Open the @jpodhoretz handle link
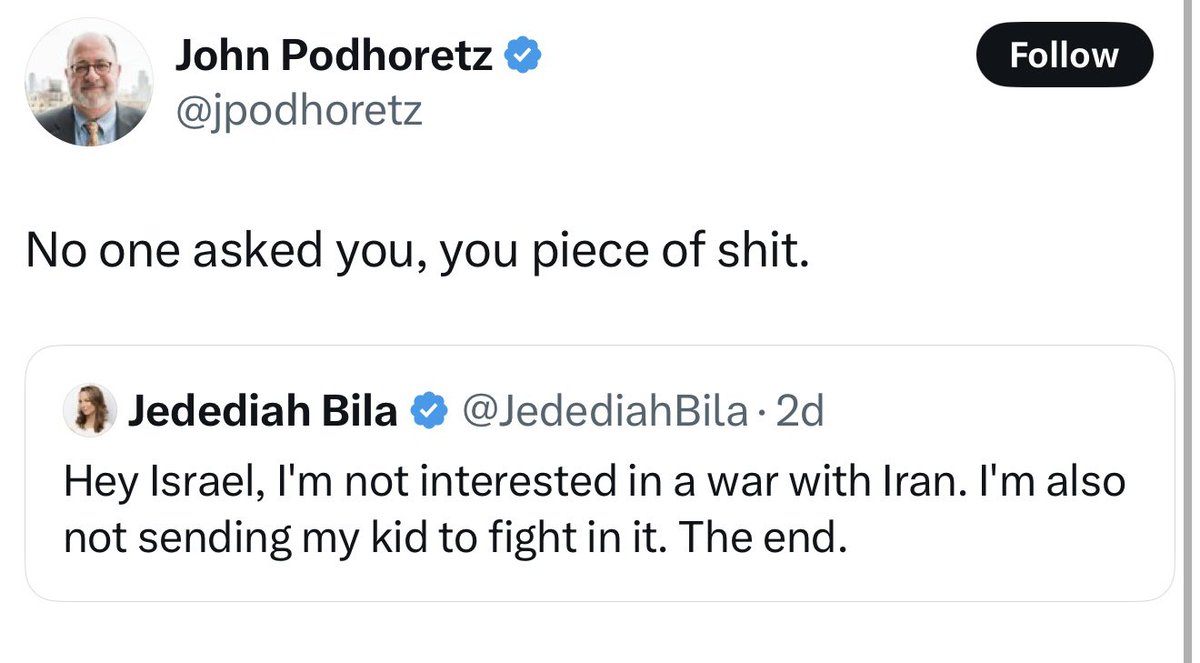The width and height of the screenshot is (1200, 663). [x=299, y=110]
